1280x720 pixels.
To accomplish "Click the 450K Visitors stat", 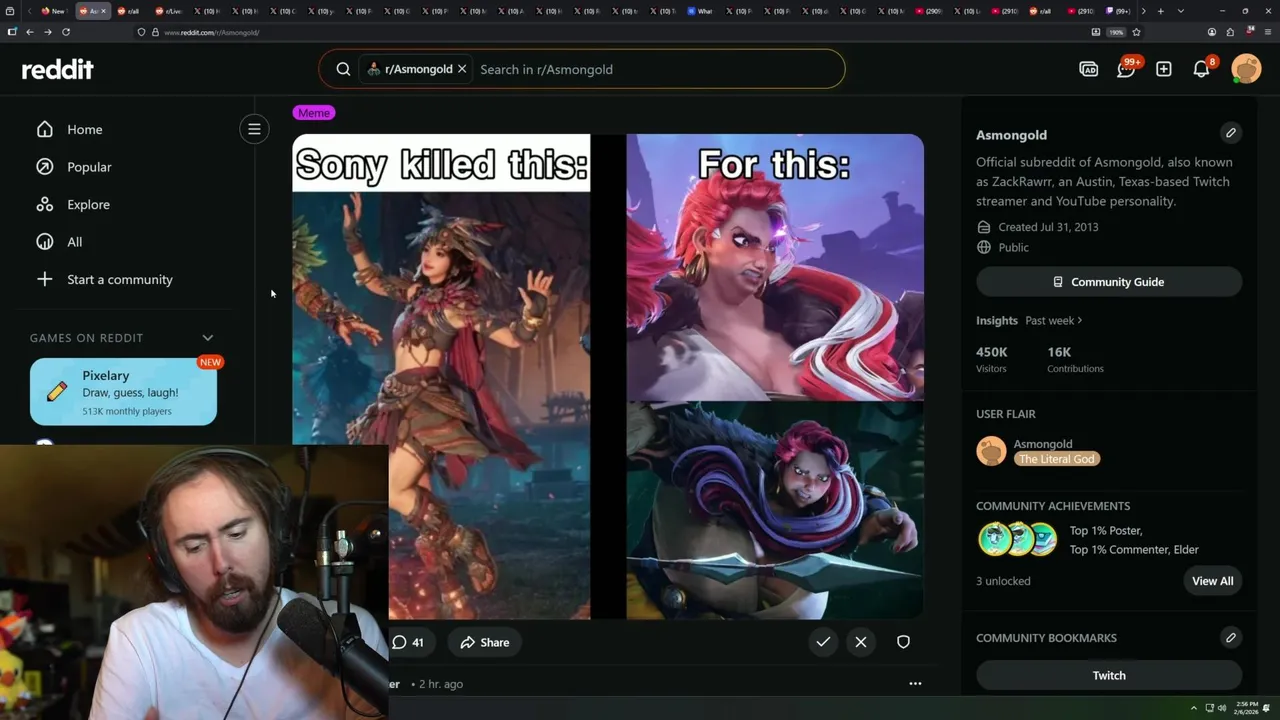I will (993, 359).
